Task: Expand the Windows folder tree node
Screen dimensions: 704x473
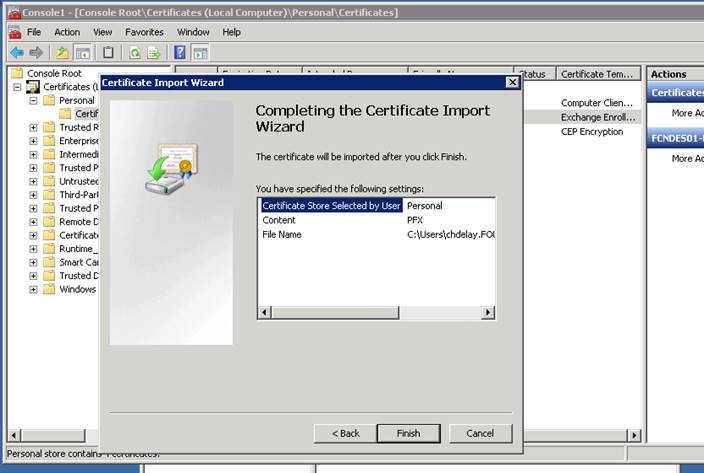Action: [34, 290]
